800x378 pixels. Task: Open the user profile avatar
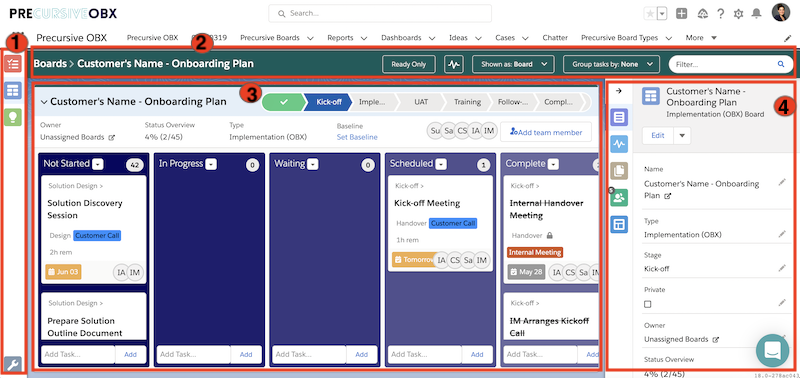click(x=781, y=13)
